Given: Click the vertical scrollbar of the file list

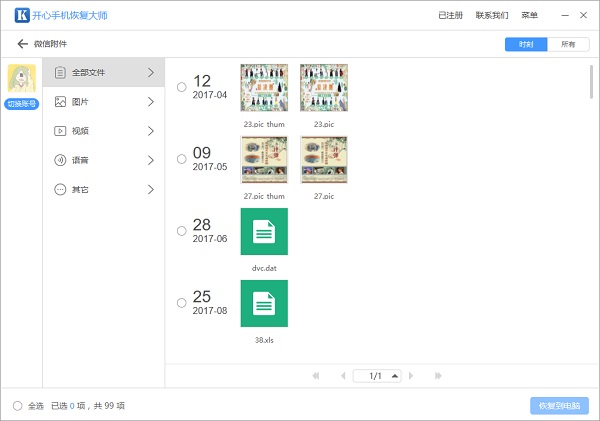Looking at the screenshot, I should (x=592, y=80).
